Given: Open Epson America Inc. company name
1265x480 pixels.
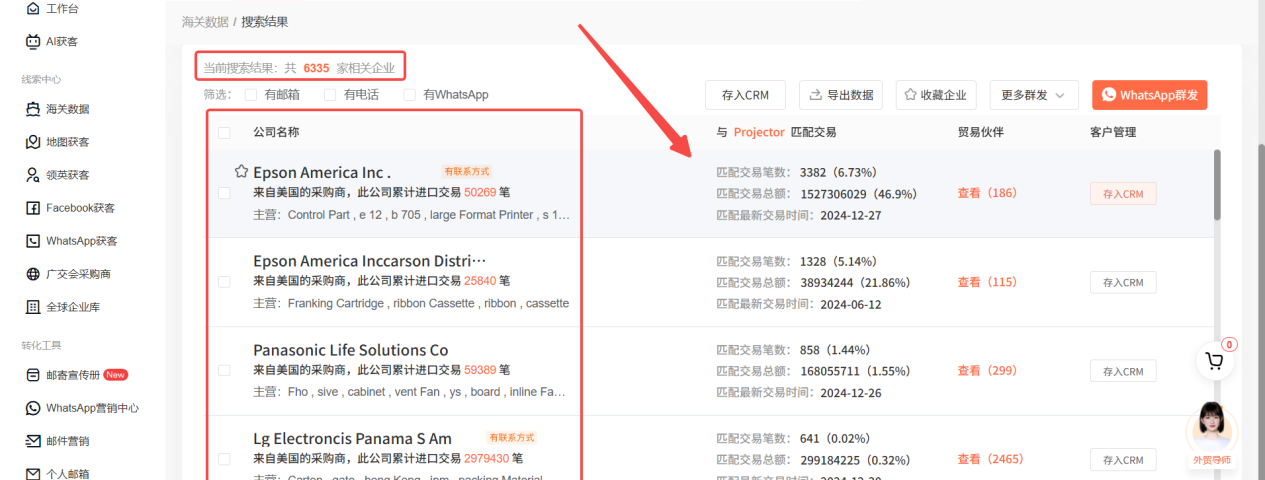Looking at the screenshot, I should coord(322,172).
